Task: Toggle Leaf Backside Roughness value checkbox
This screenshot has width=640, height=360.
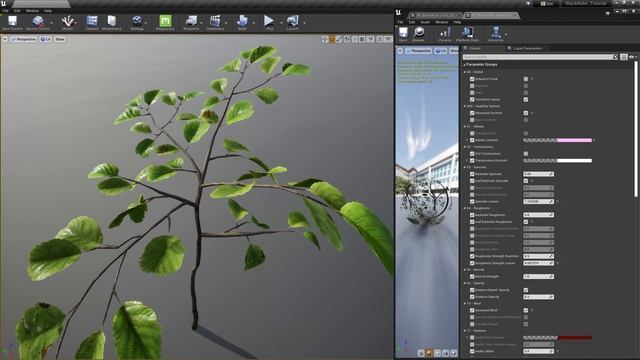Action: [526, 222]
